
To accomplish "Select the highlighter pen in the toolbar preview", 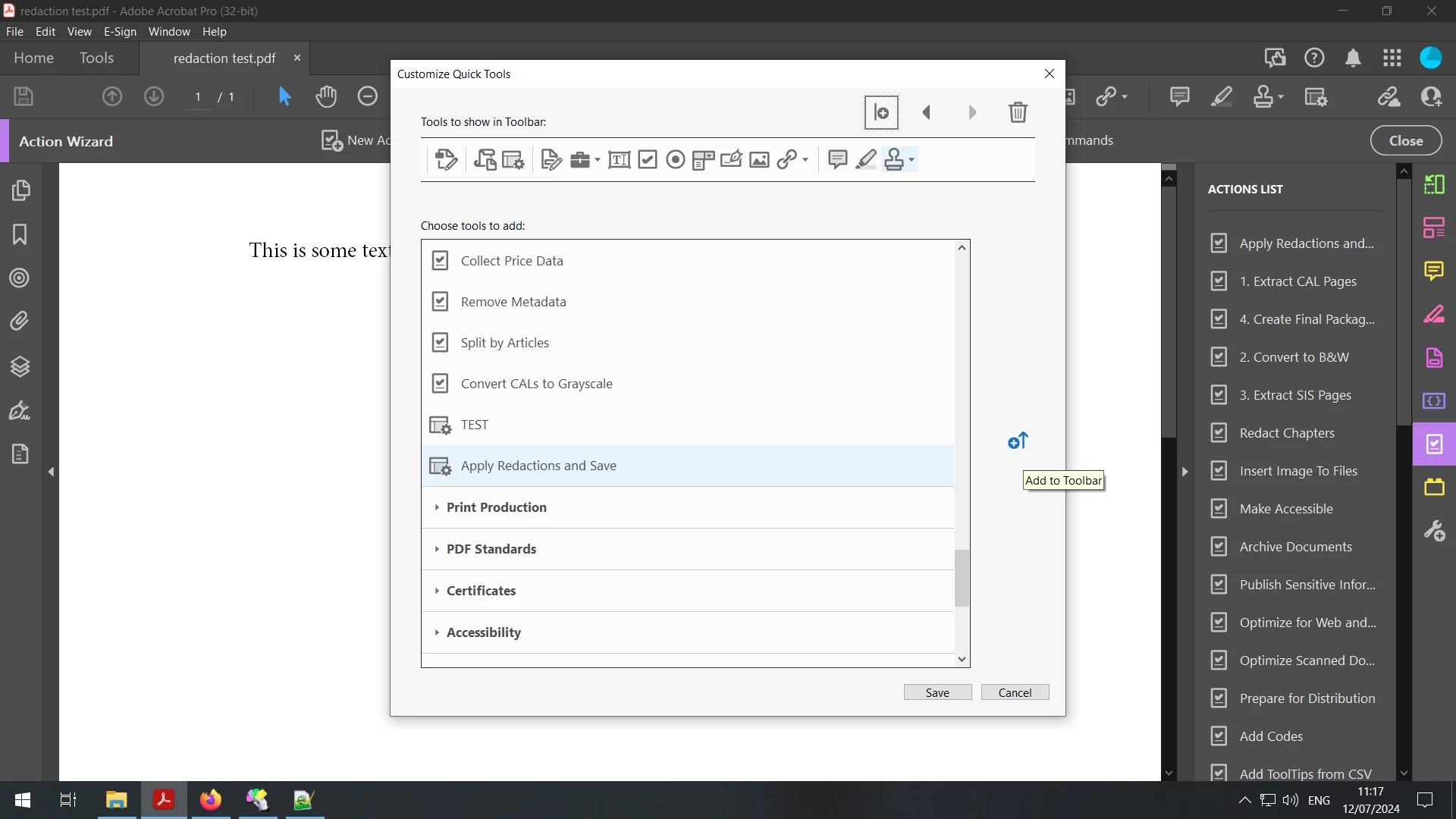I will pos(865,159).
